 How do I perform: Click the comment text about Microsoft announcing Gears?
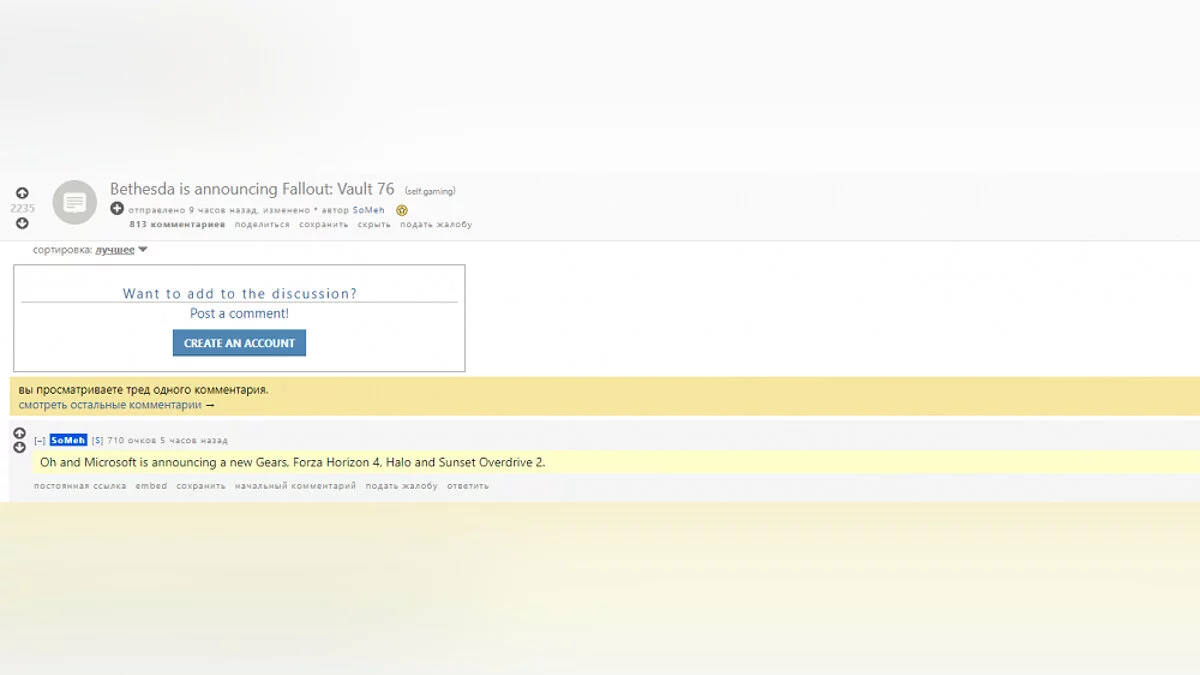[292, 462]
